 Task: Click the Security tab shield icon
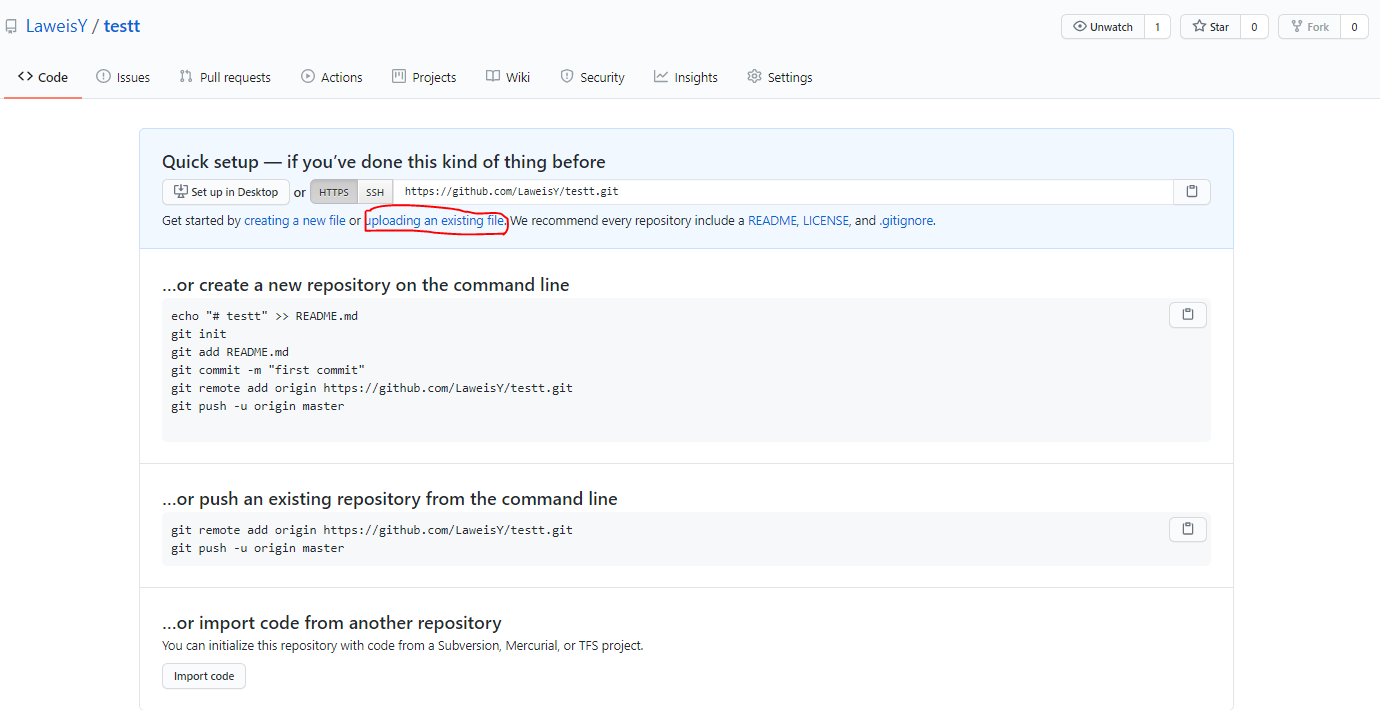pos(567,76)
